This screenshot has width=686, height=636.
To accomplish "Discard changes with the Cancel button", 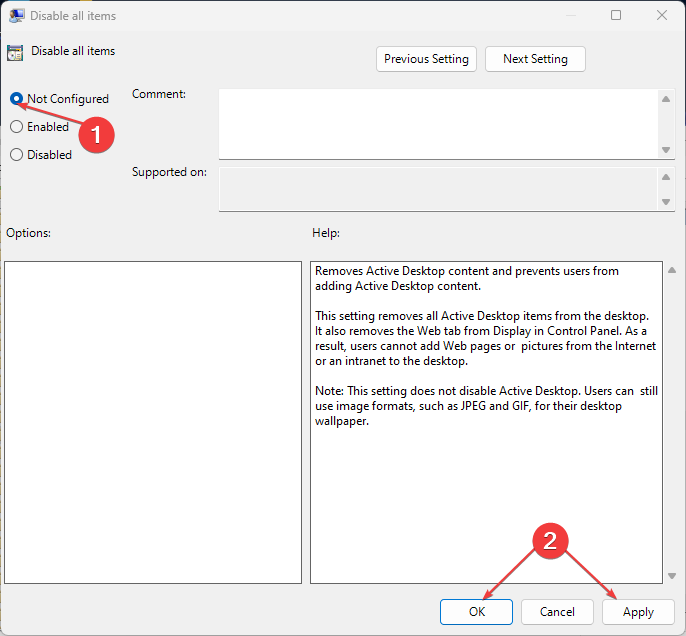I will (557, 612).
